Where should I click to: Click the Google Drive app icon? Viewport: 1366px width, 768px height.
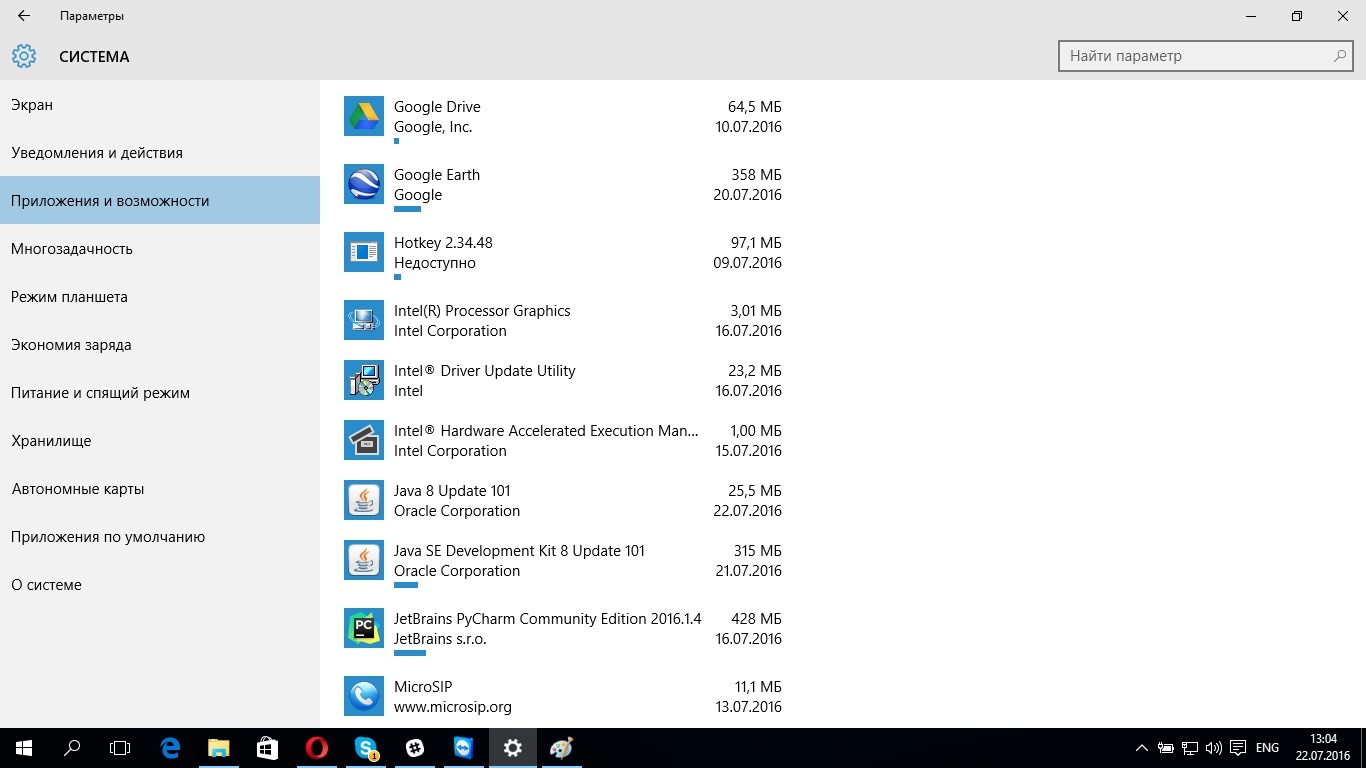[x=364, y=116]
